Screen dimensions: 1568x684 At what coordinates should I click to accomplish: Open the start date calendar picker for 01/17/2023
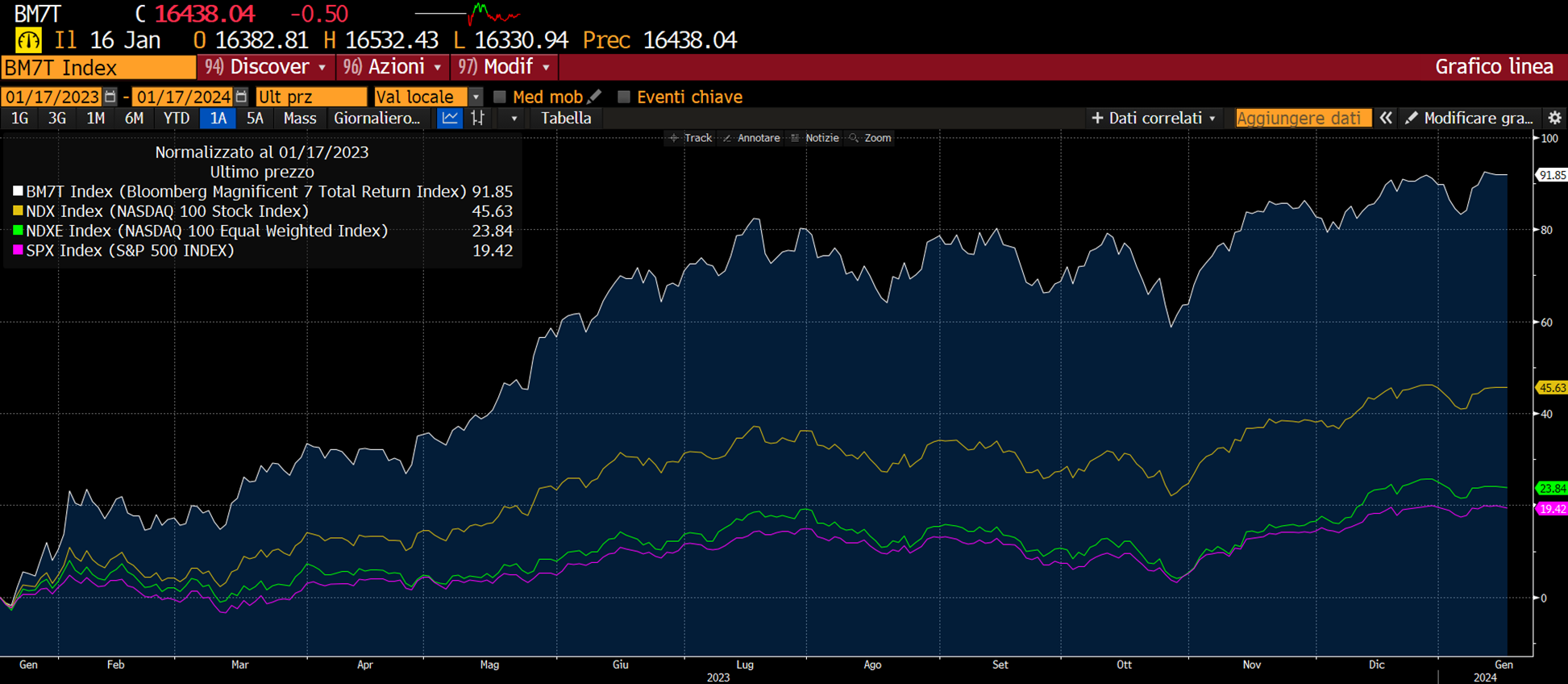pyautogui.click(x=110, y=97)
